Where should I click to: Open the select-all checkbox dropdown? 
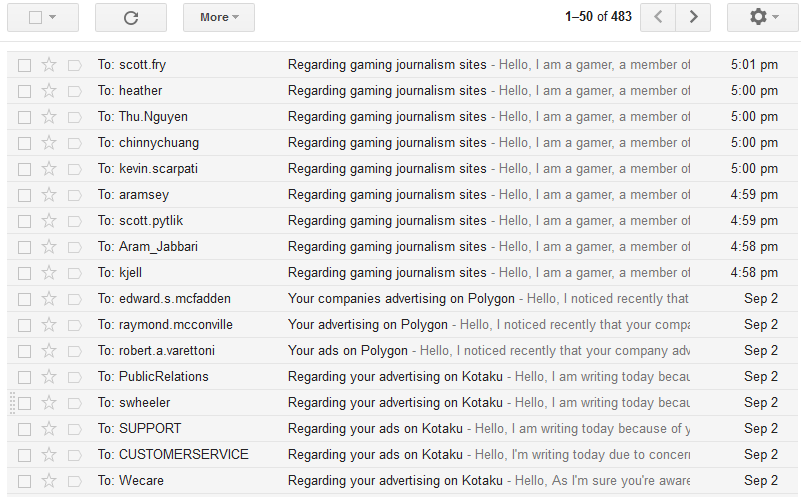[50, 17]
